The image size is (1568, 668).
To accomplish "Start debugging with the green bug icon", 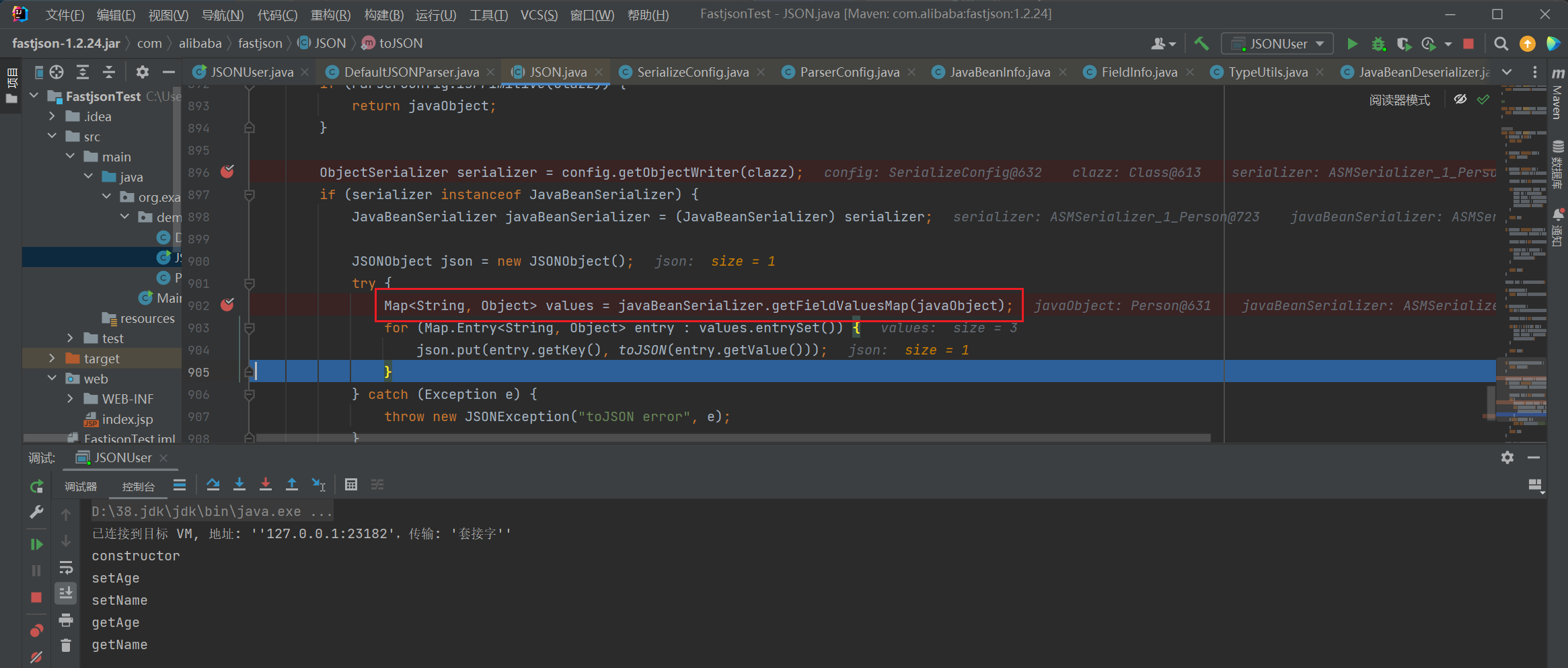I will (1378, 44).
